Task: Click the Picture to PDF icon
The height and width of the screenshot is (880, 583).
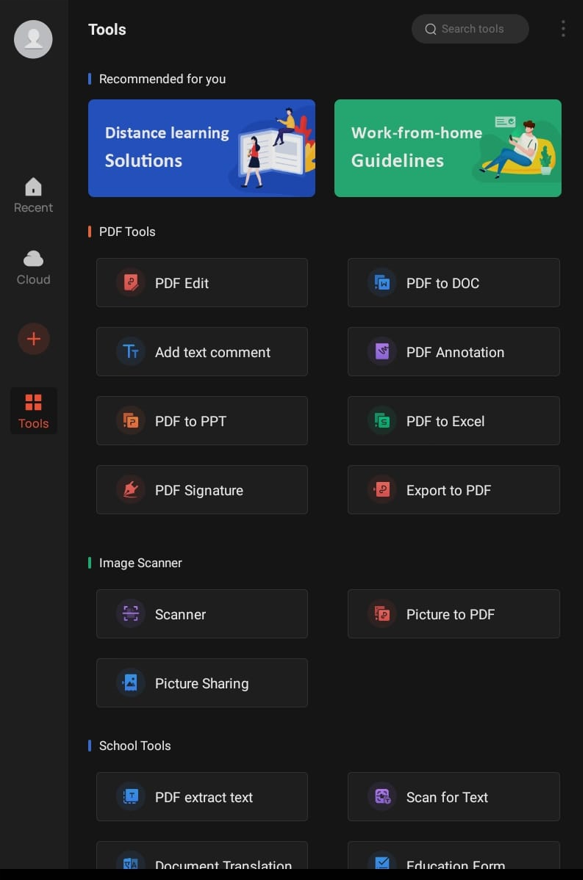Action: [x=382, y=613]
